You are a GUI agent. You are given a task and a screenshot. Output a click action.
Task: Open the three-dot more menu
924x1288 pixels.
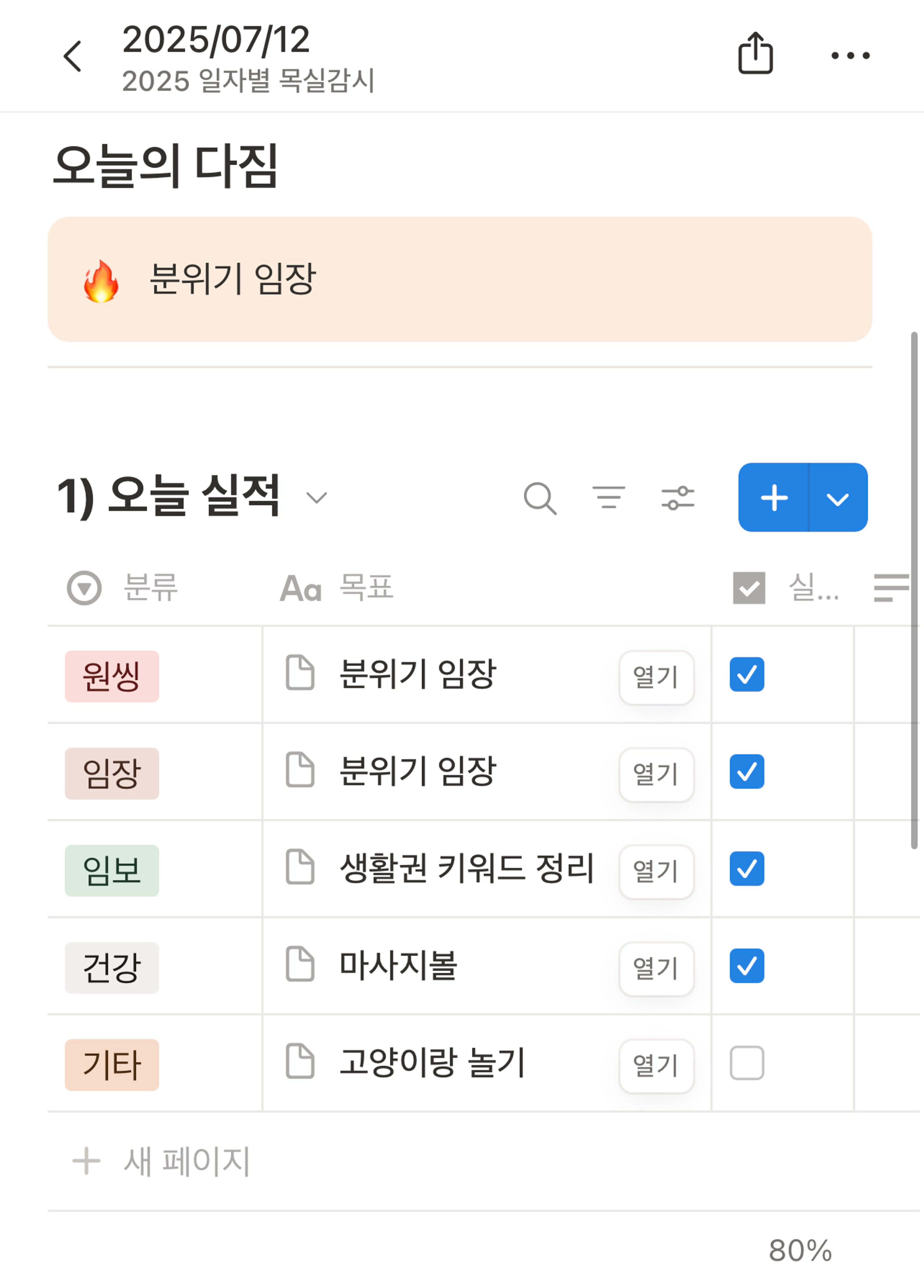pos(850,56)
